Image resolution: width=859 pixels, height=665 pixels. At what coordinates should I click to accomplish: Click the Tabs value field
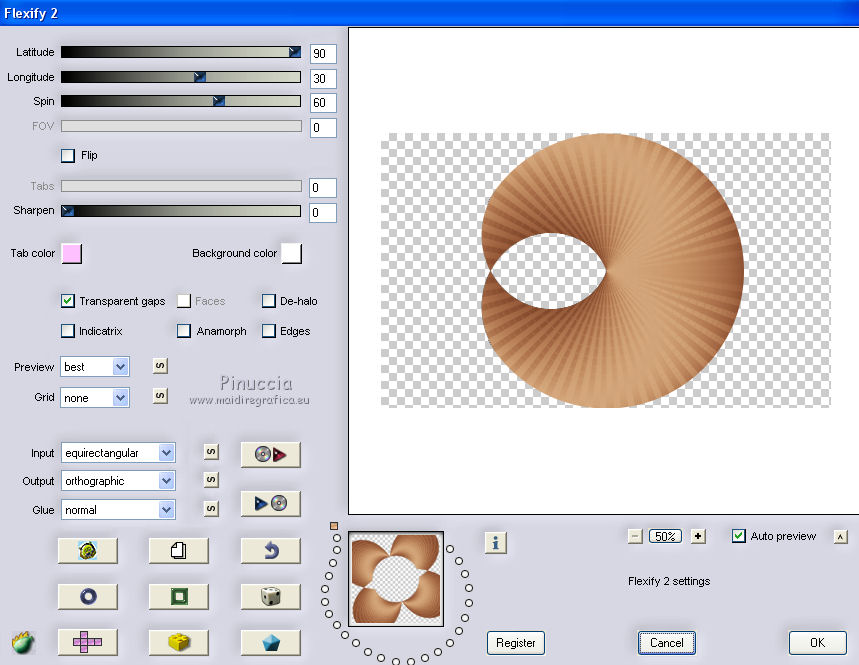pyautogui.click(x=323, y=188)
